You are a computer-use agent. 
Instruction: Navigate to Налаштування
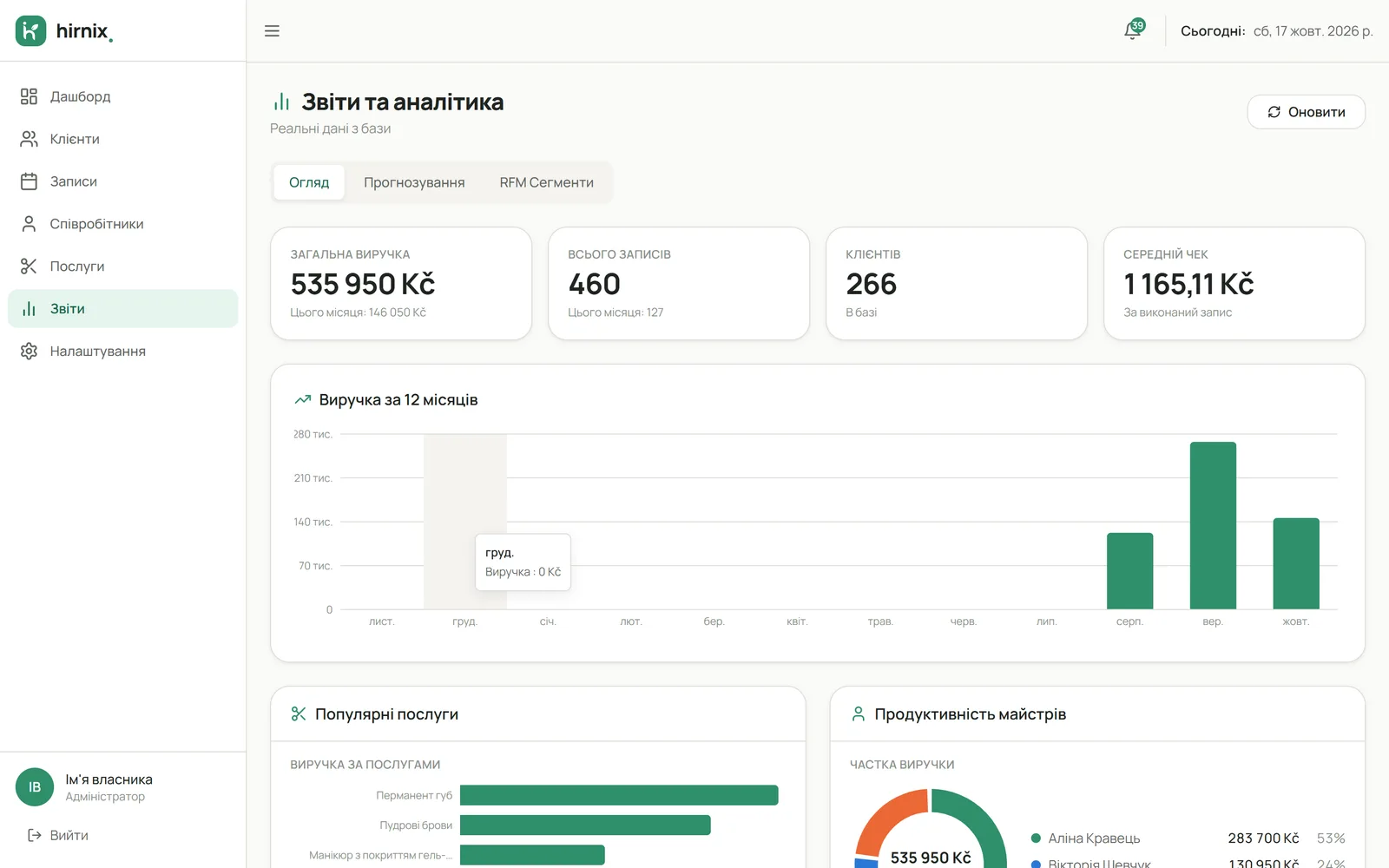pyautogui.click(x=122, y=352)
